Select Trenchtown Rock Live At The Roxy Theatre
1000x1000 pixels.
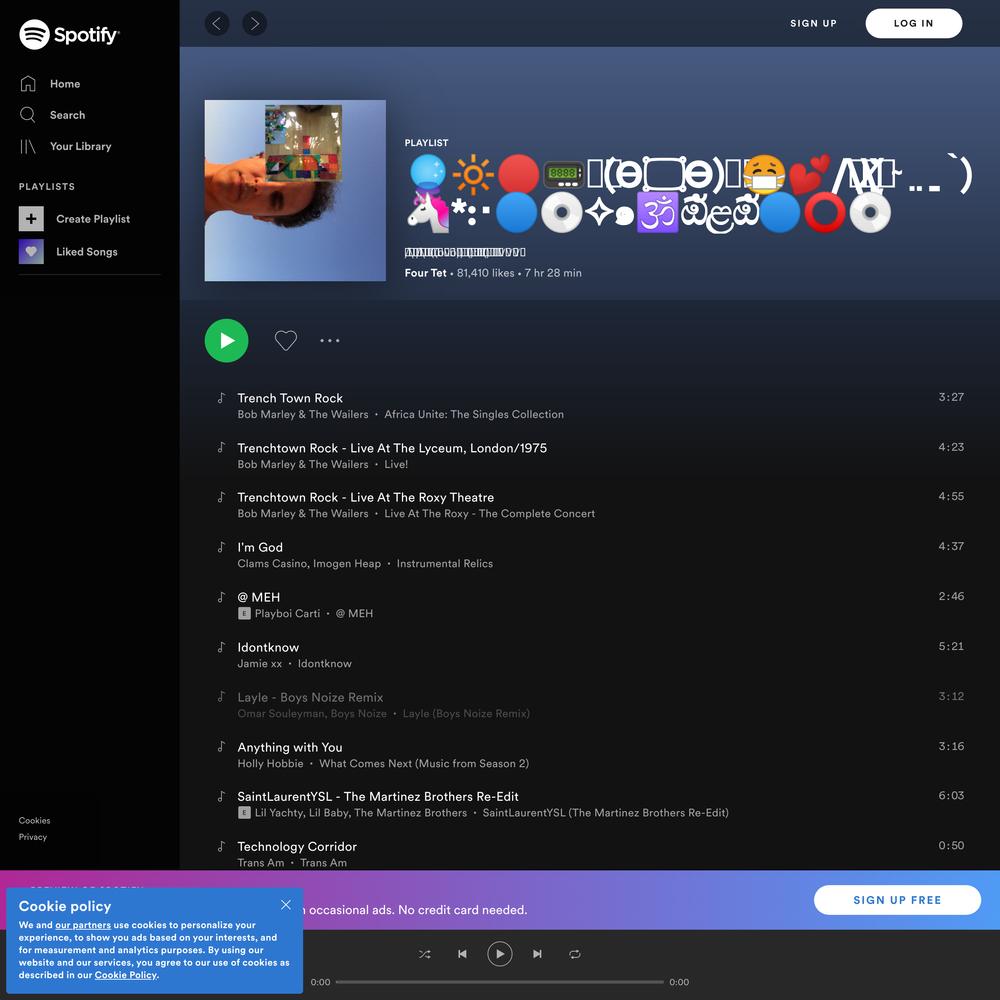tap(365, 497)
